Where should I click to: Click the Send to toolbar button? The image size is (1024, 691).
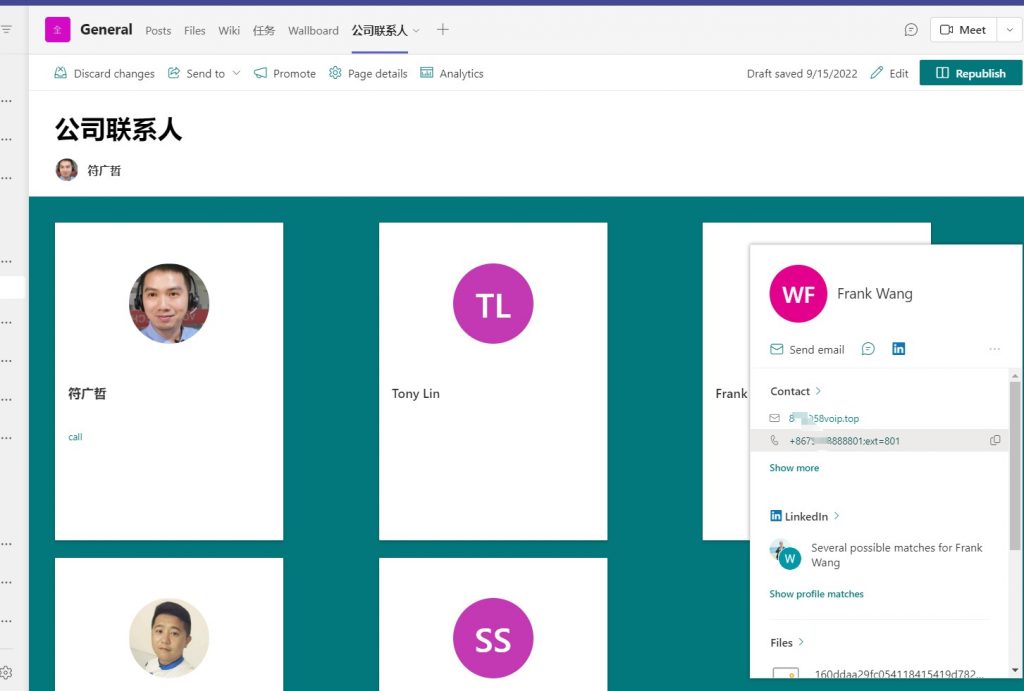click(197, 73)
